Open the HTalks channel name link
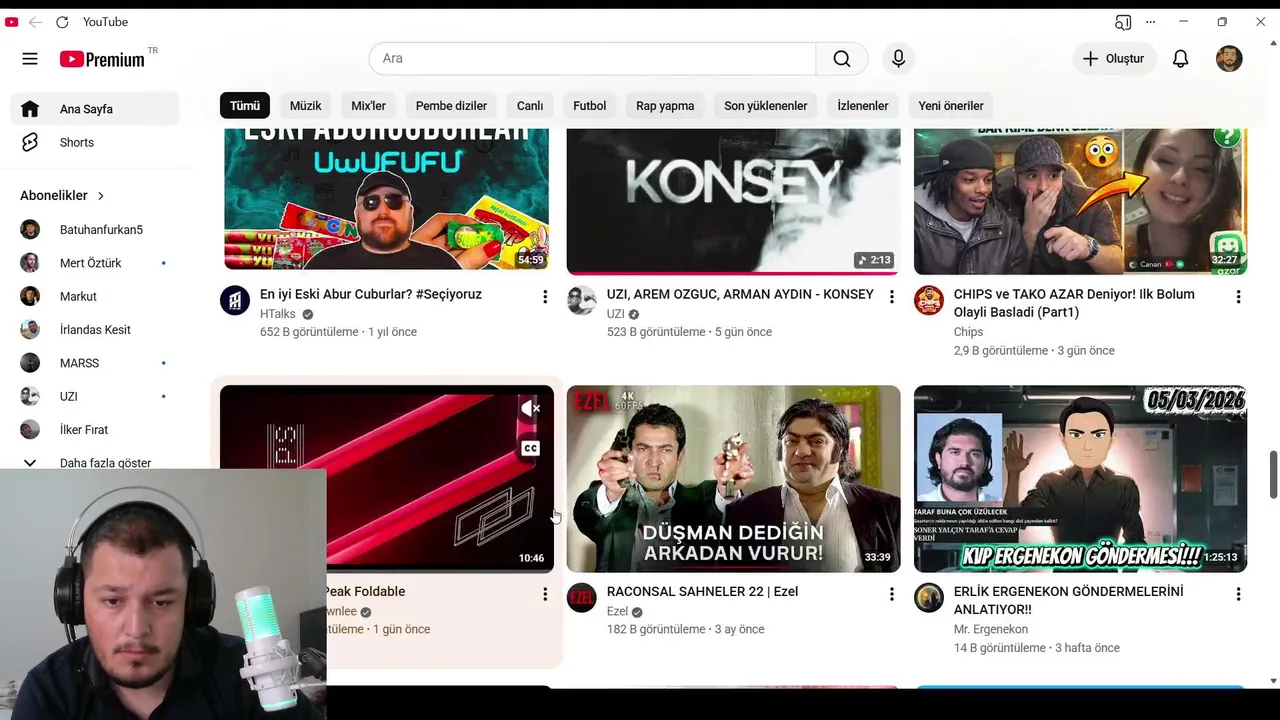 click(278, 314)
